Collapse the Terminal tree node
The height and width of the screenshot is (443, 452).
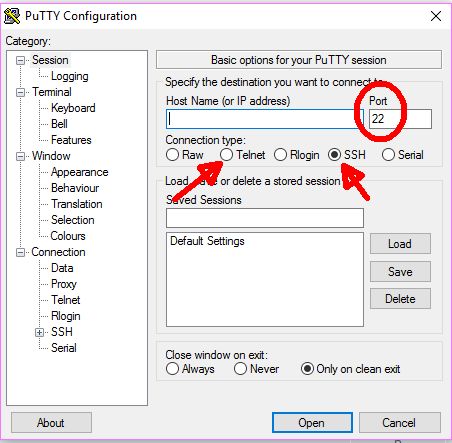click(x=20, y=92)
